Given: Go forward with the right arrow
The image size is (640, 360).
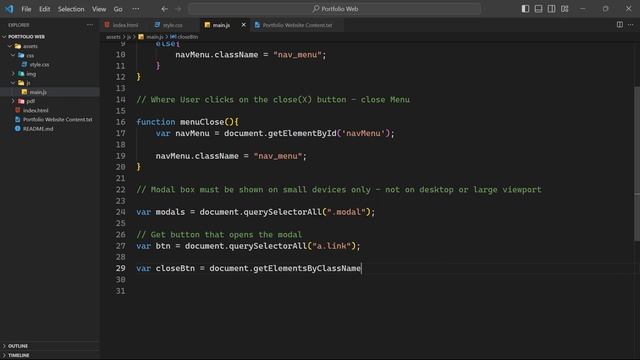Looking at the screenshot, I should tap(178, 9).
